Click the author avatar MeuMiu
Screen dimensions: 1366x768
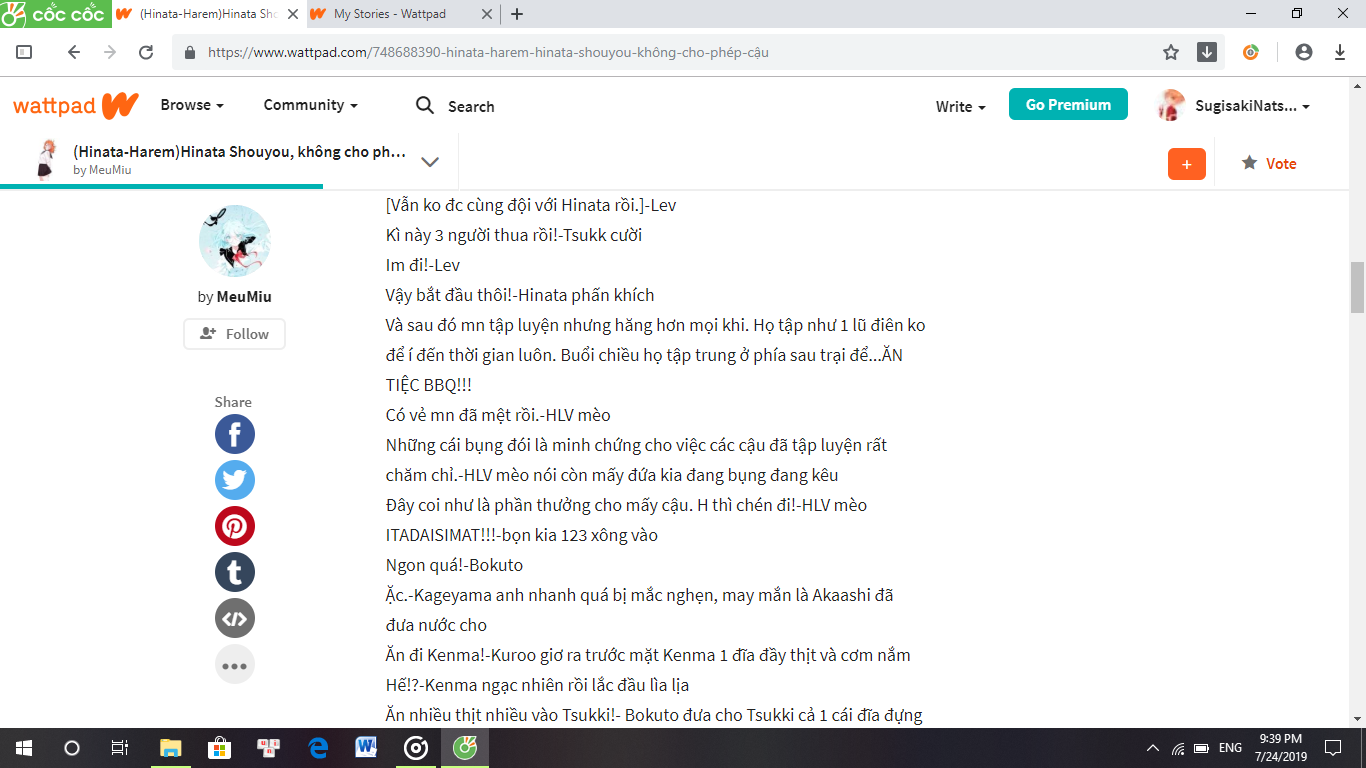235,241
